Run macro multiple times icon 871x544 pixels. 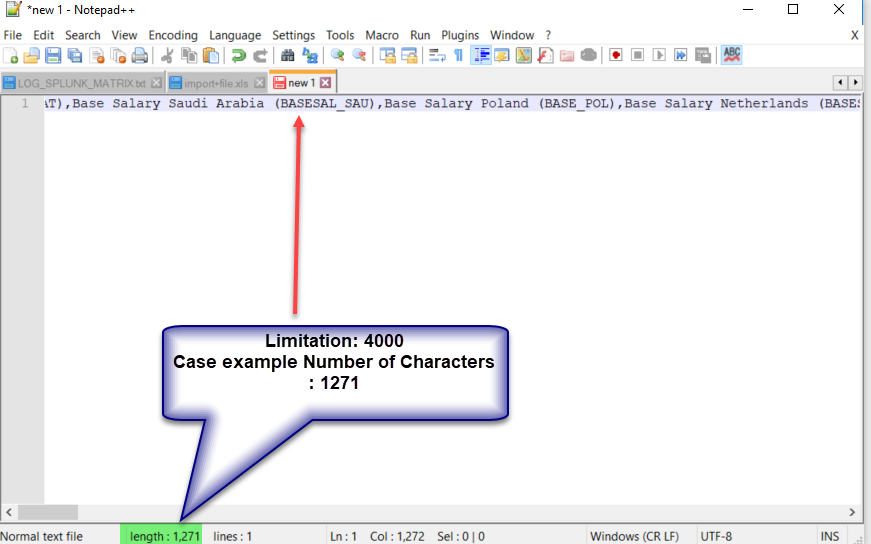(680, 55)
